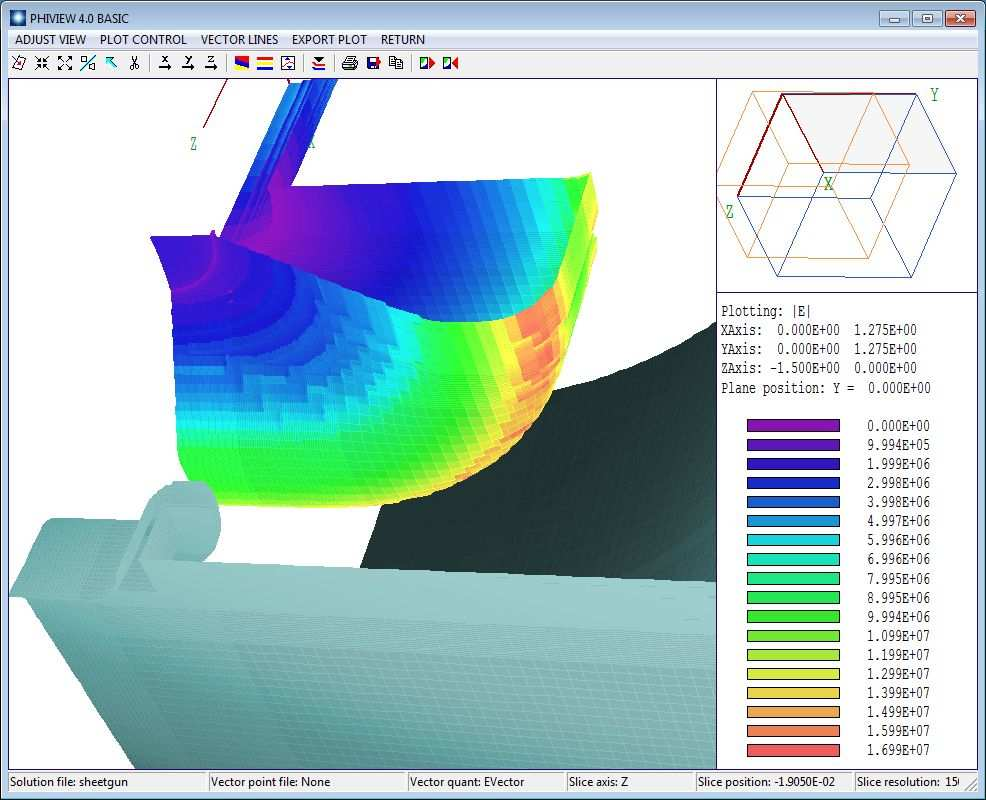Open the VECTOR LINES menu
Image resolution: width=986 pixels, height=800 pixels.
(239, 40)
